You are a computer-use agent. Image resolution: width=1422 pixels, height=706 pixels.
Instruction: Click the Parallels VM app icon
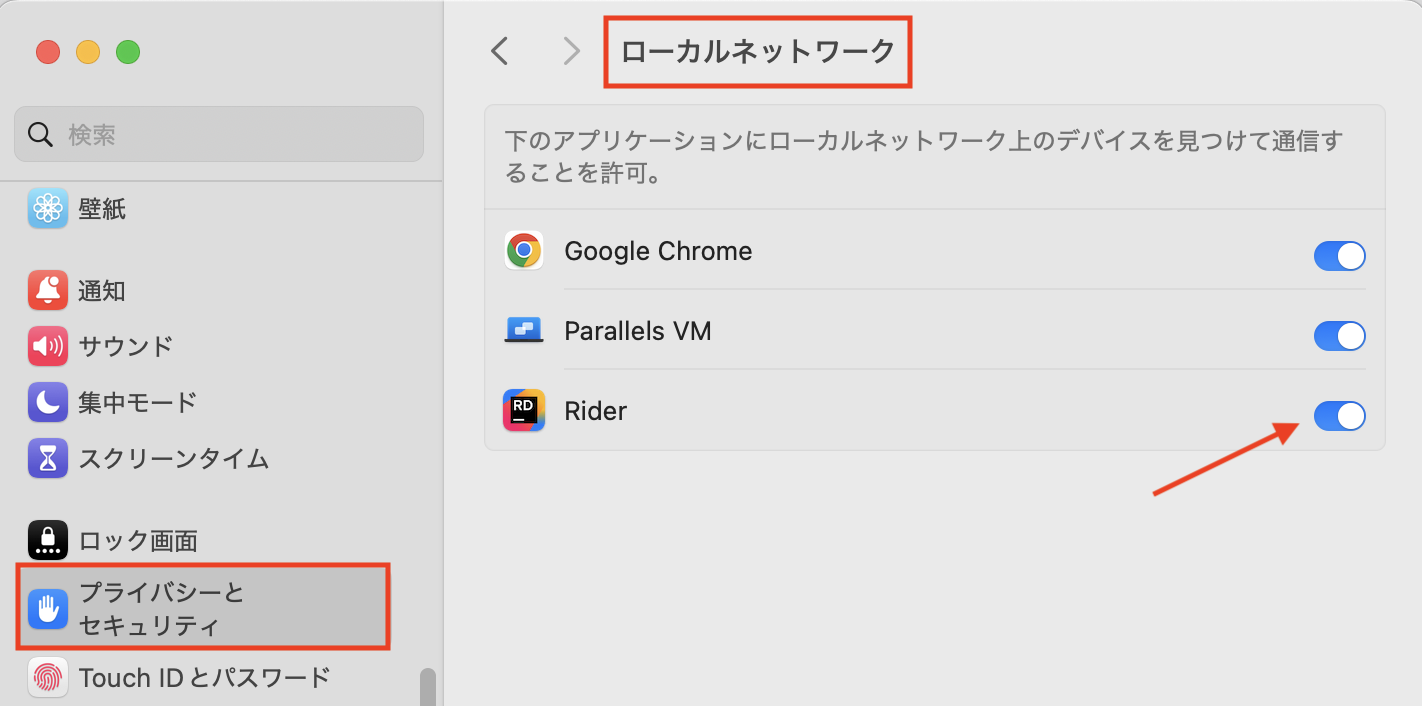coord(524,330)
